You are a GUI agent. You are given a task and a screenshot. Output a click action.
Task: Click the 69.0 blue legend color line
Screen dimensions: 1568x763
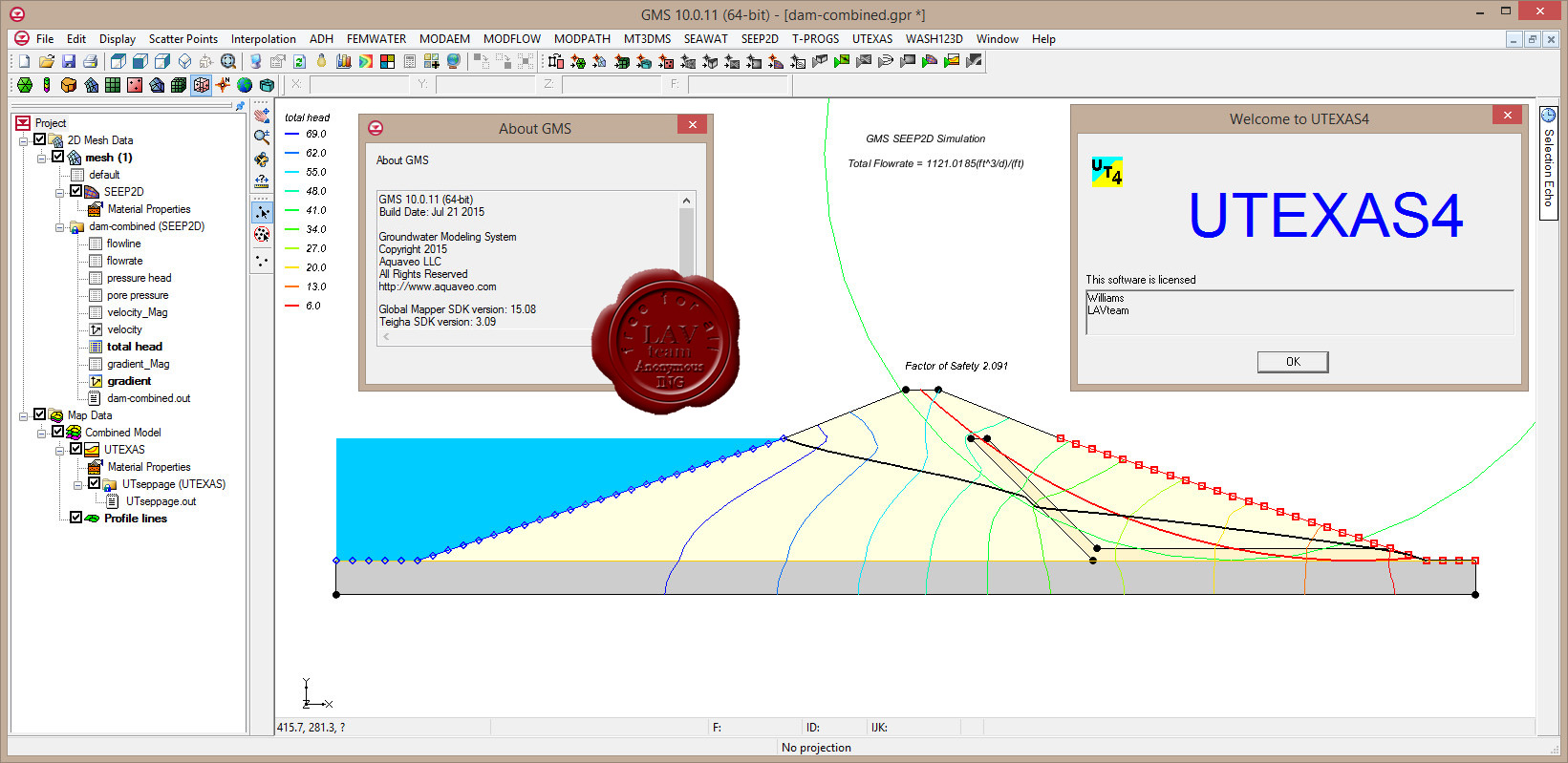tap(292, 134)
